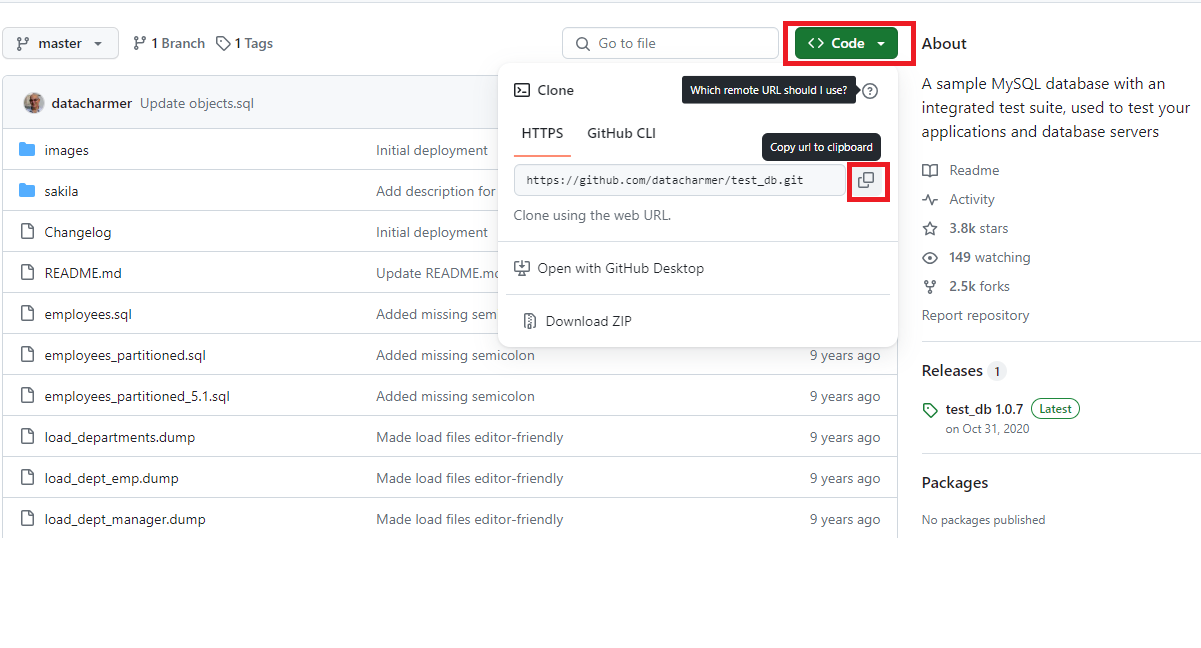The height and width of the screenshot is (648, 1201).
Task: Open the test_db 1.0.7 release
Action: pos(984,409)
